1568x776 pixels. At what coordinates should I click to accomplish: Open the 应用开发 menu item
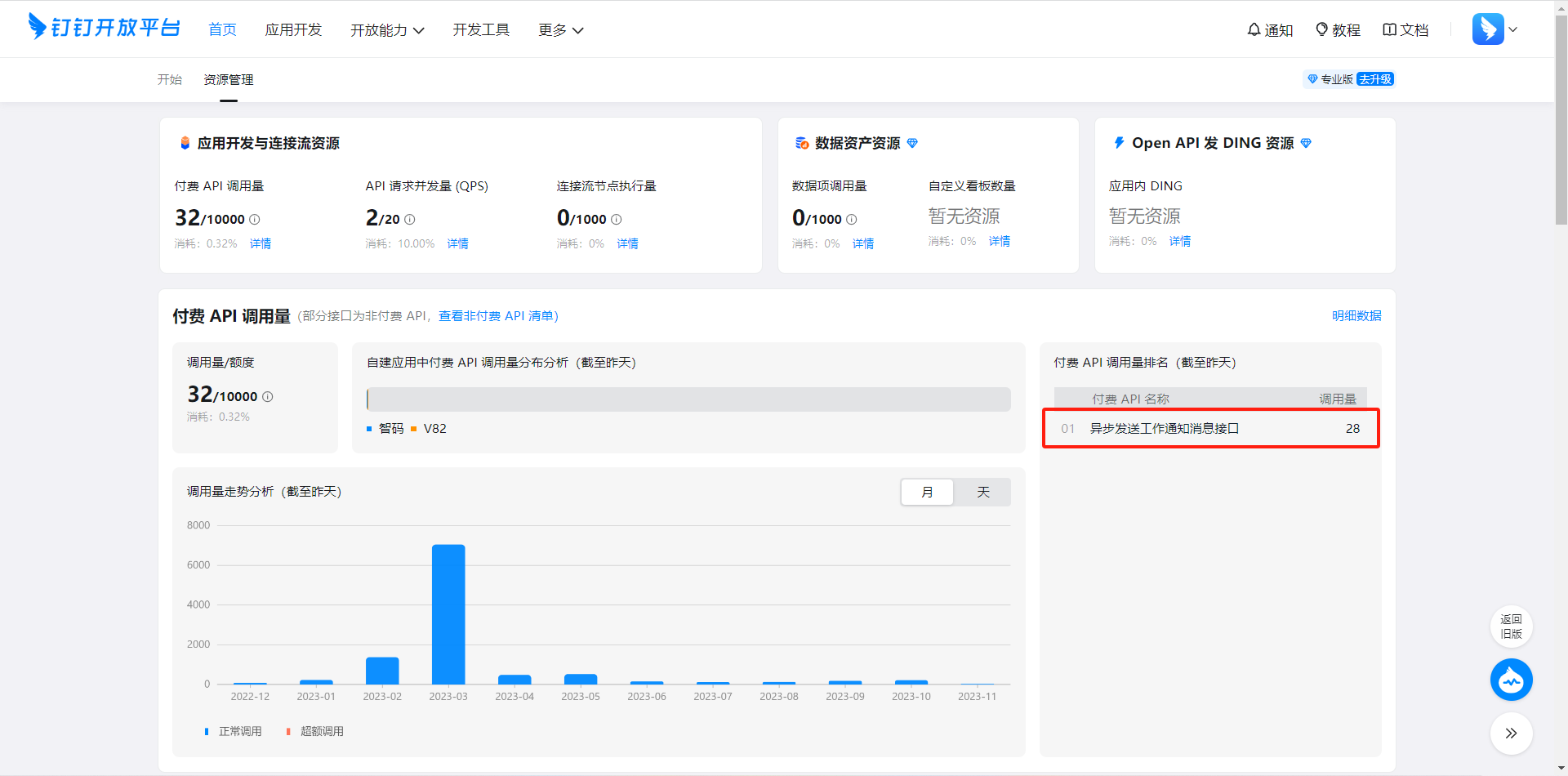pyautogui.click(x=293, y=30)
